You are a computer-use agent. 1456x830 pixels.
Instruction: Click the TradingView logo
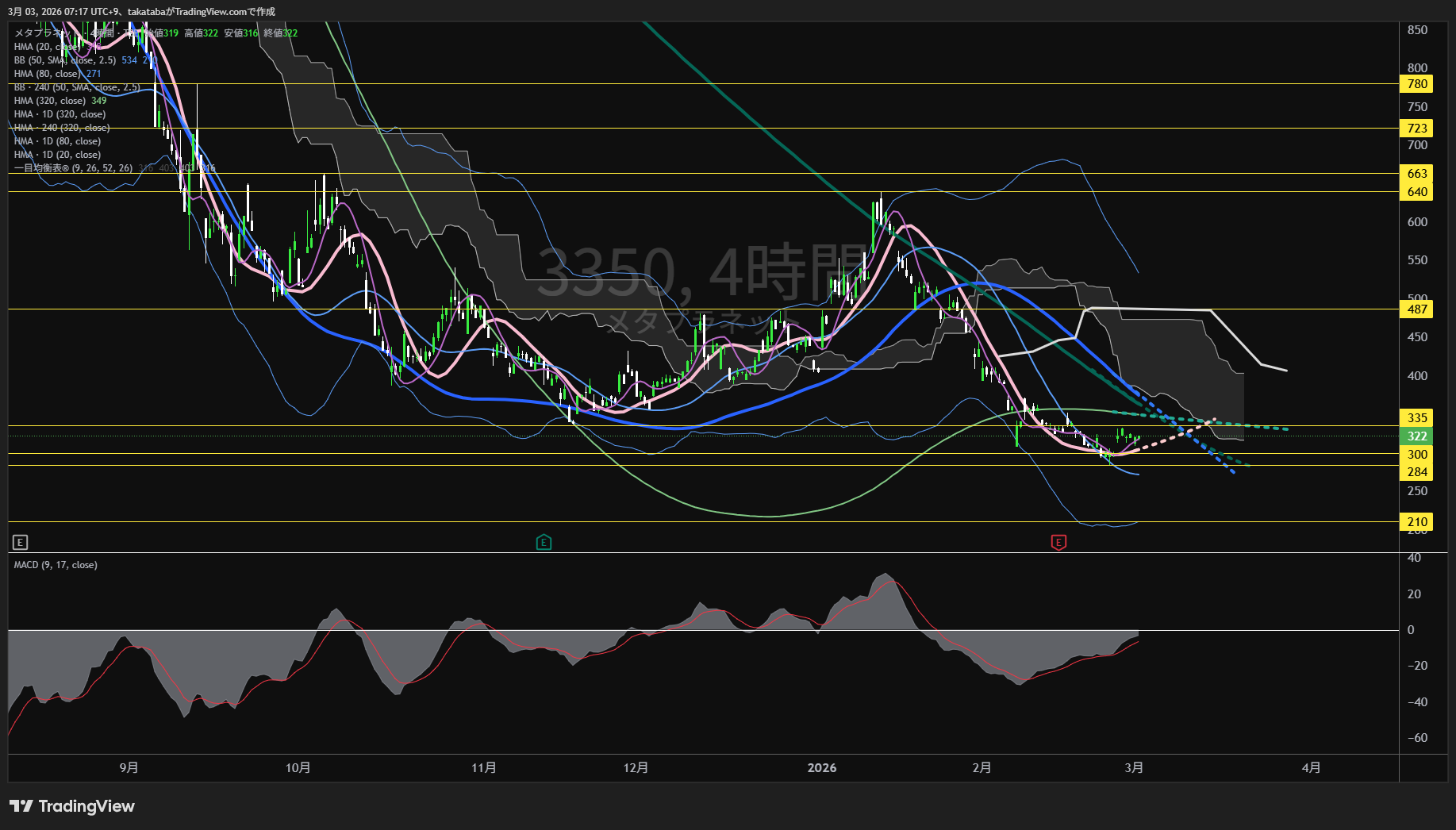(72, 806)
